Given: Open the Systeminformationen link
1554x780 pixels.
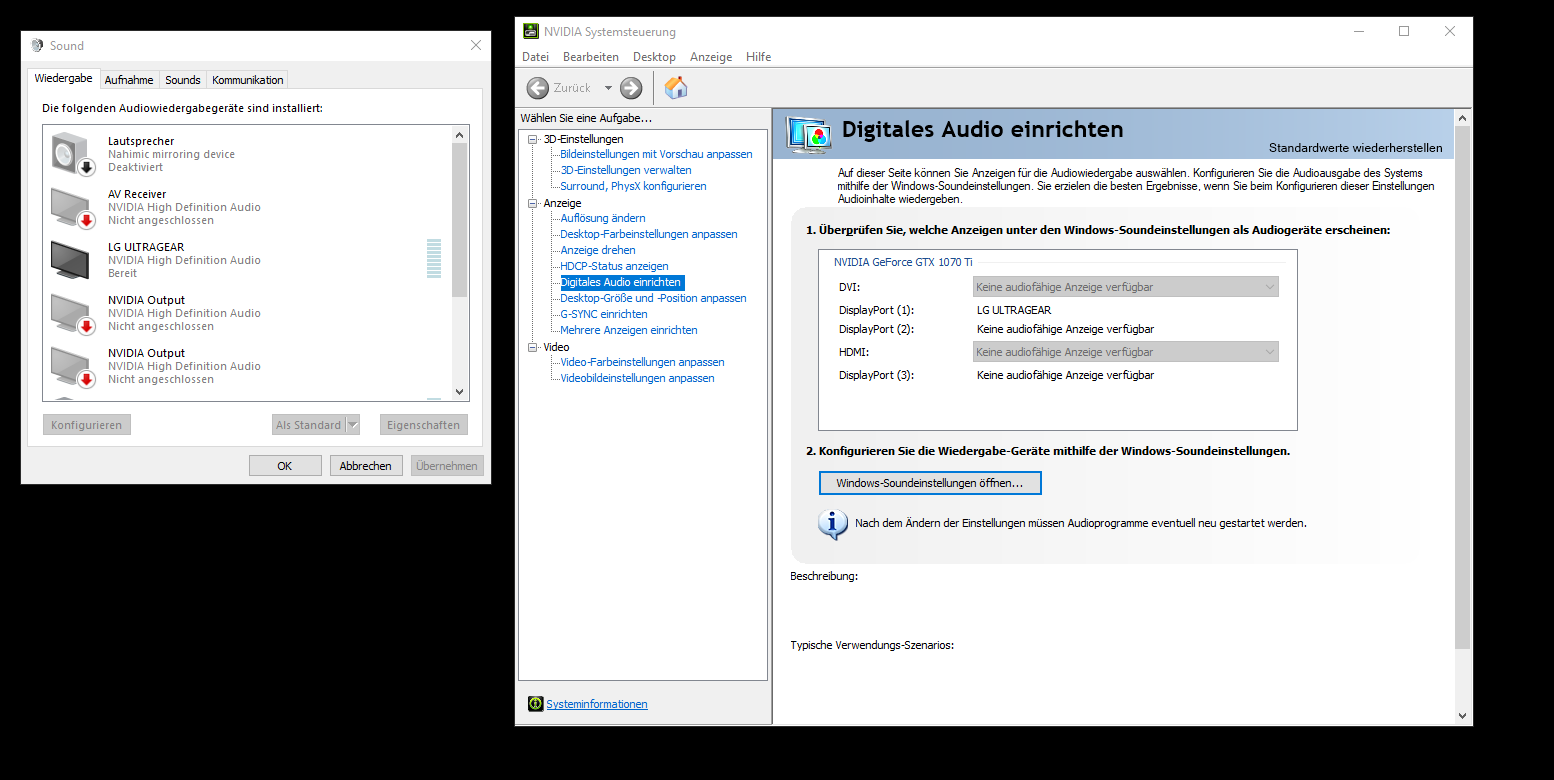Looking at the screenshot, I should [597, 704].
